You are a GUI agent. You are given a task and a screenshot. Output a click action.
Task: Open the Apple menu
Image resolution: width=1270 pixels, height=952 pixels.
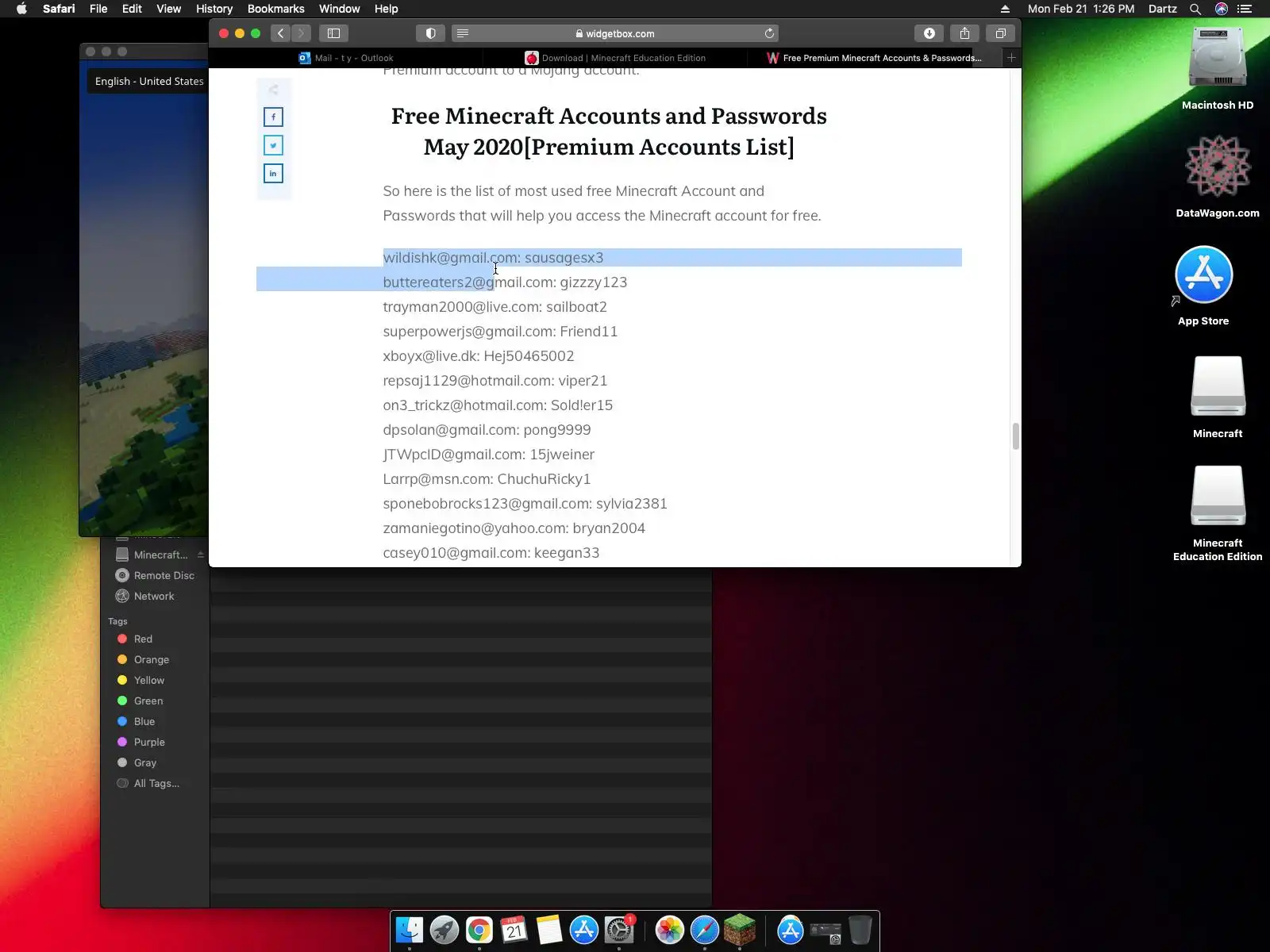[x=22, y=9]
